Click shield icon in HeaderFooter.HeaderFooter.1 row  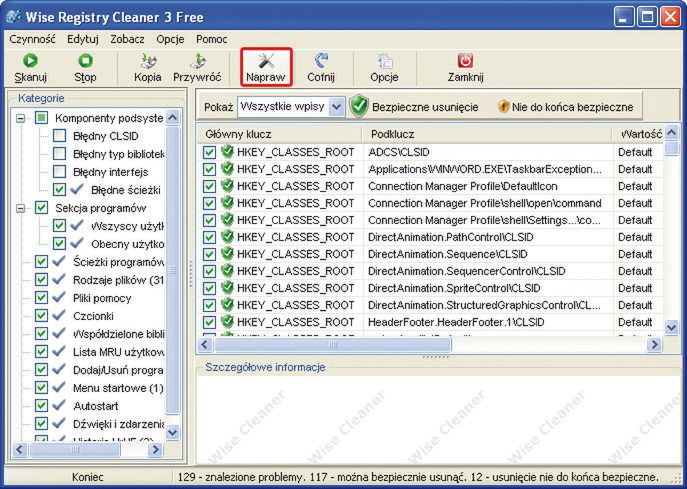tap(227, 322)
